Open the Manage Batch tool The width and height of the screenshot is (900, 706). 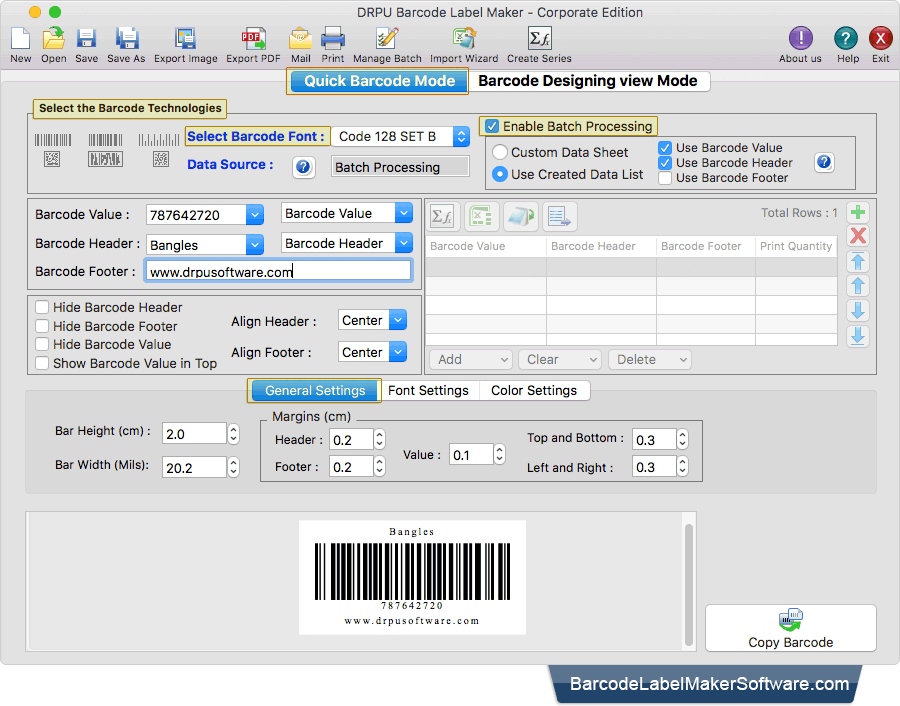(387, 39)
